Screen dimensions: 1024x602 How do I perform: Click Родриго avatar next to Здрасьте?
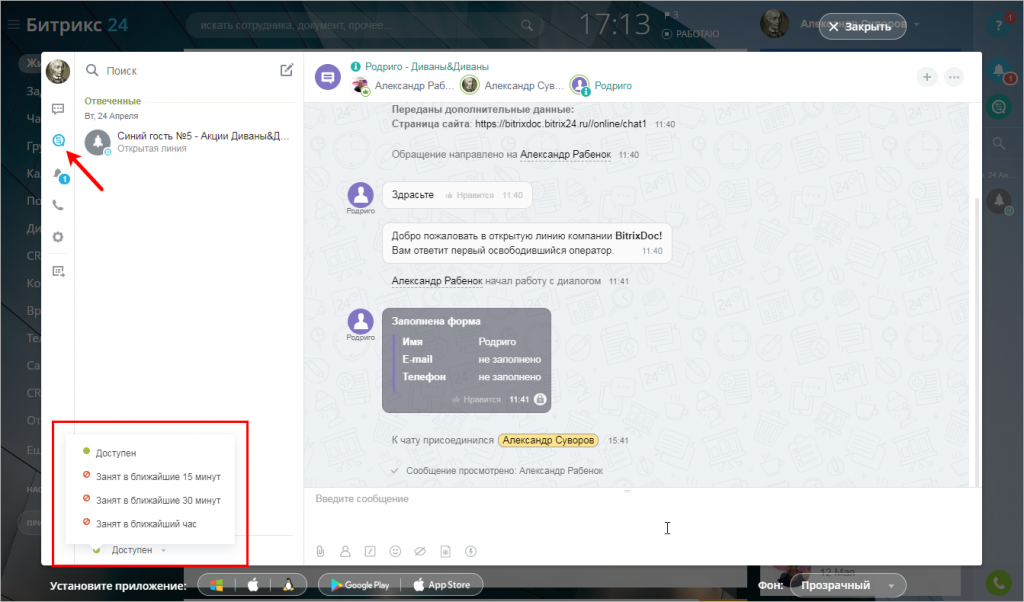pos(360,195)
